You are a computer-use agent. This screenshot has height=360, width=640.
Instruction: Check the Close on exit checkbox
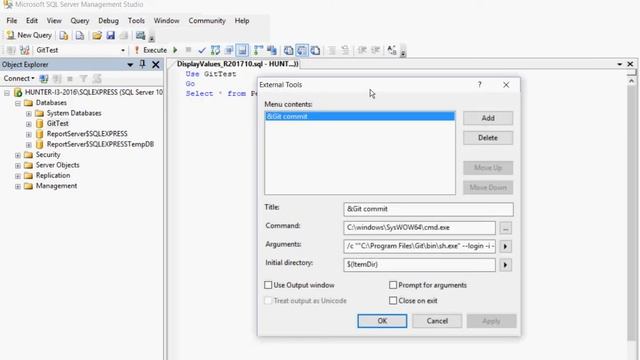(393, 300)
